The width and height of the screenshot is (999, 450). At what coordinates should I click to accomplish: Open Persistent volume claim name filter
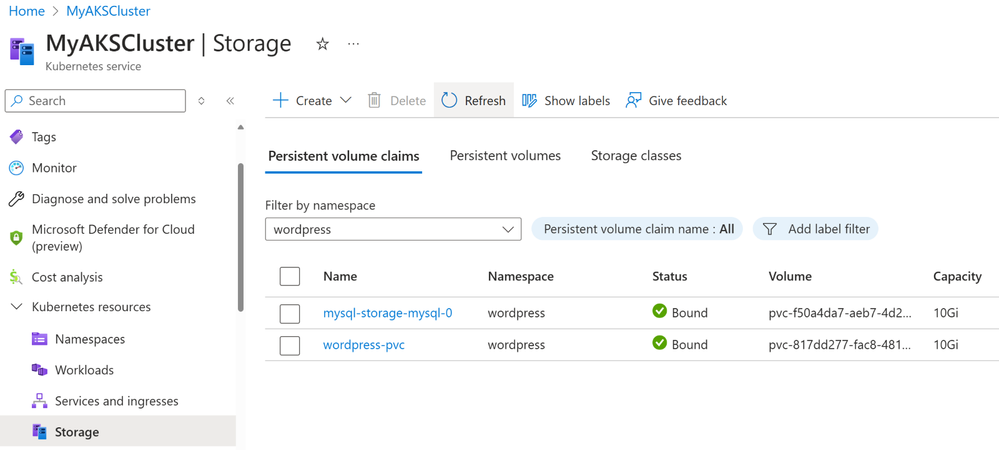637,229
